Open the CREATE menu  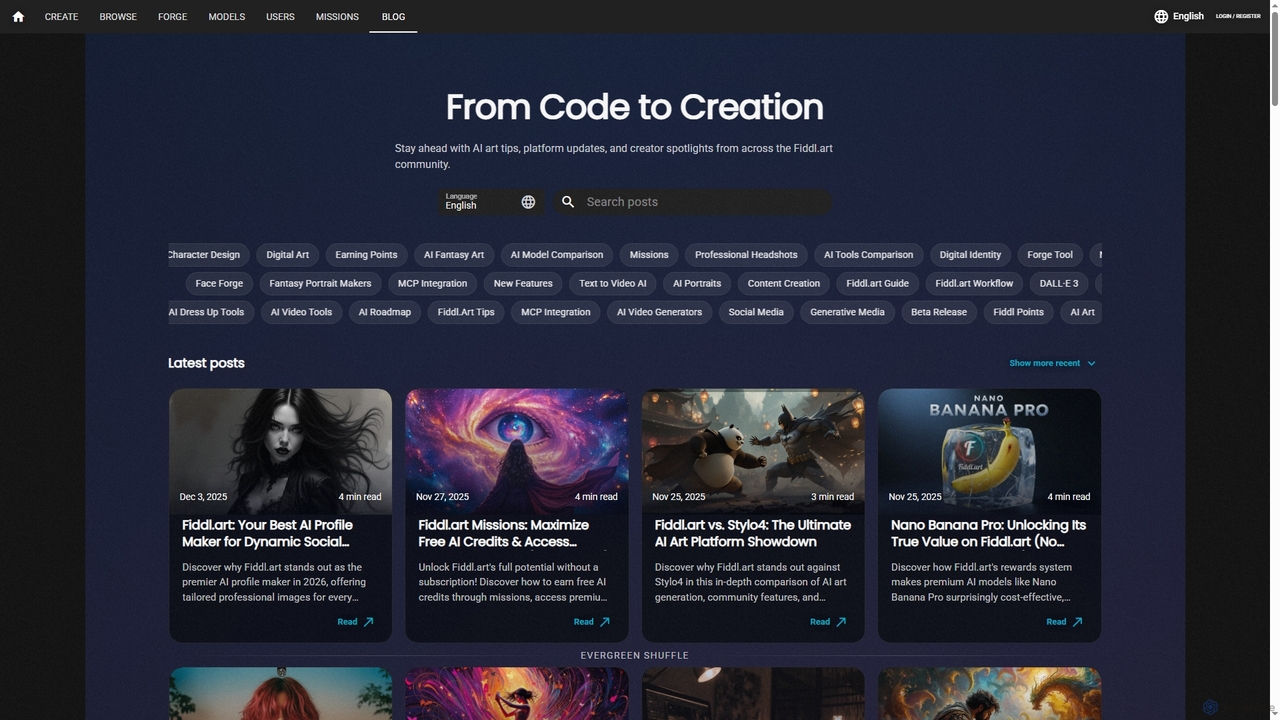(x=61, y=17)
